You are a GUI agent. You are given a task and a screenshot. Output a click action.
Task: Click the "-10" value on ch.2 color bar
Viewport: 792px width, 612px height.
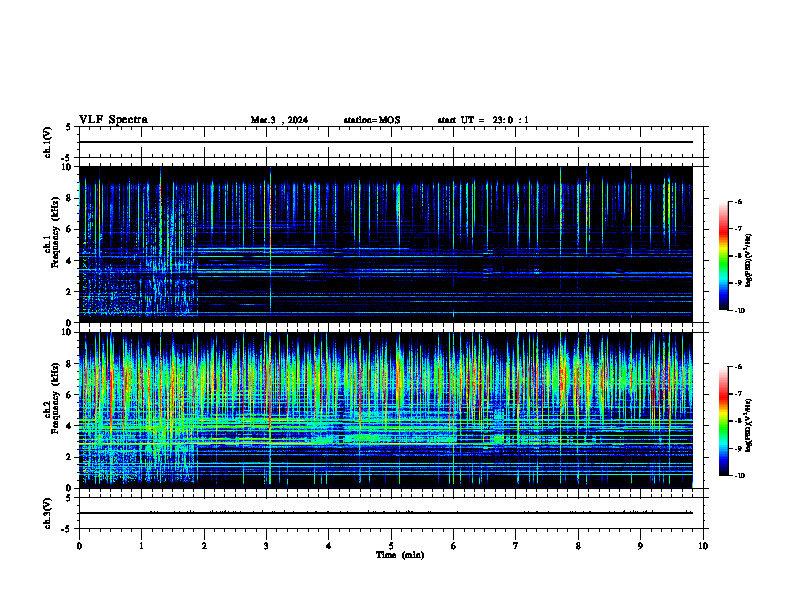[x=740, y=476]
